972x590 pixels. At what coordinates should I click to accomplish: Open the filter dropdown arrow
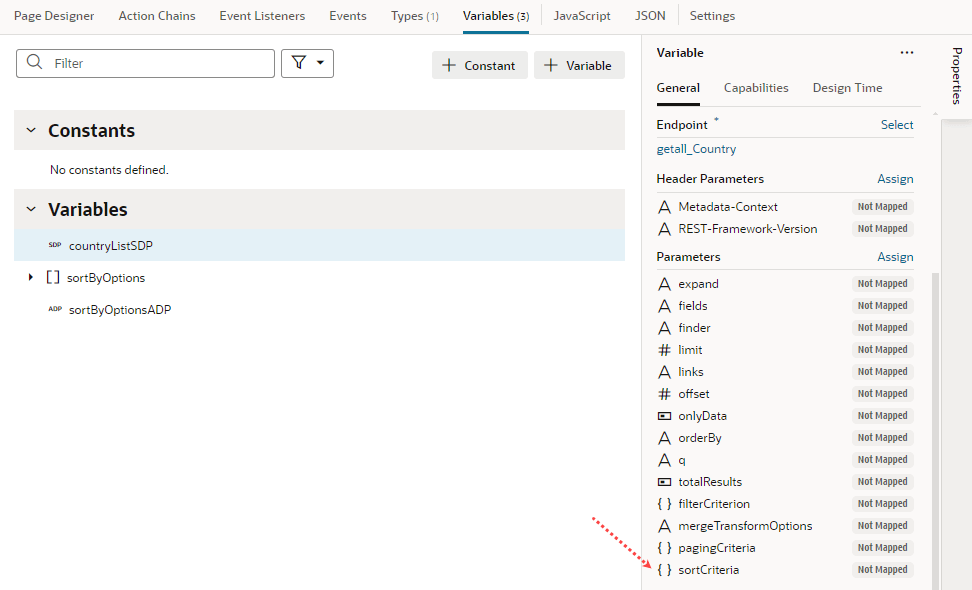point(318,62)
